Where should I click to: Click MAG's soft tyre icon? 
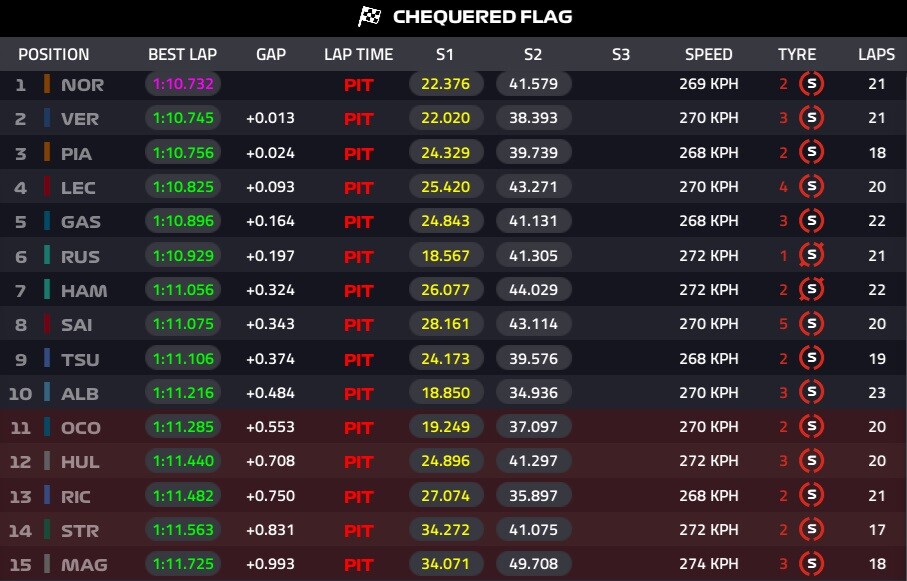tap(812, 564)
